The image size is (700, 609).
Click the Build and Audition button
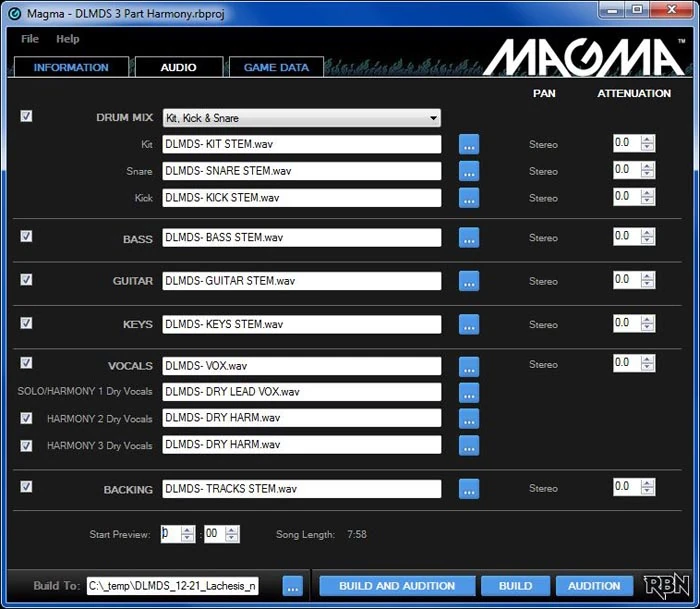[397, 586]
